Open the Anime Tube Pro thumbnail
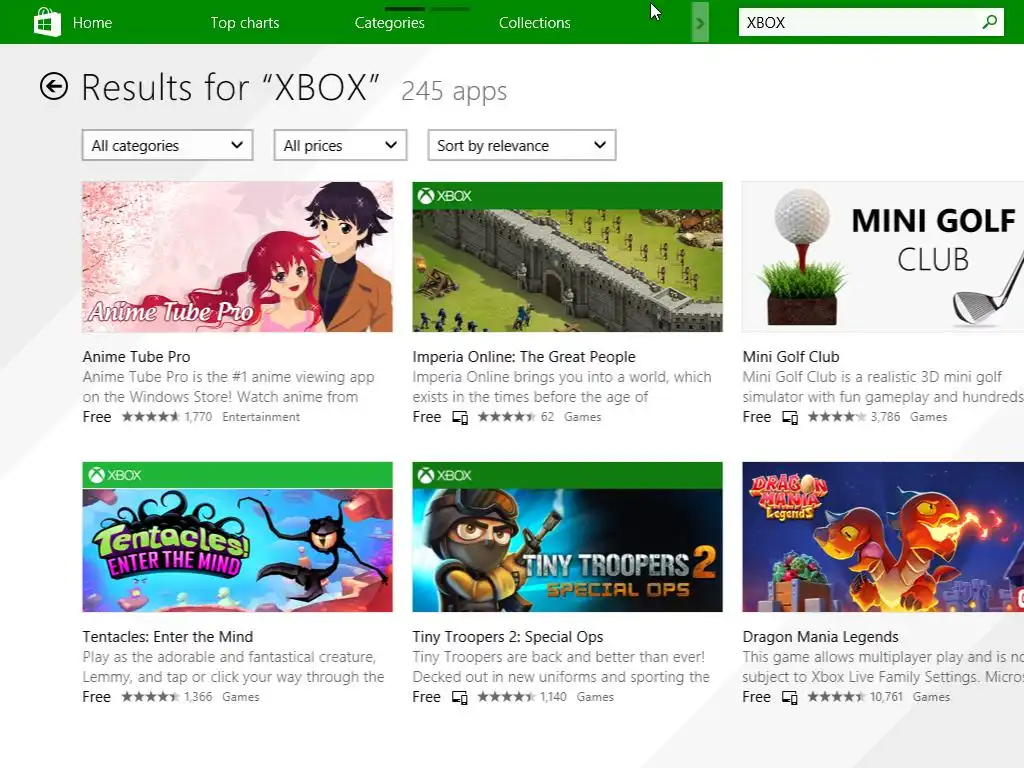The width and height of the screenshot is (1024, 768). click(238, 257)
